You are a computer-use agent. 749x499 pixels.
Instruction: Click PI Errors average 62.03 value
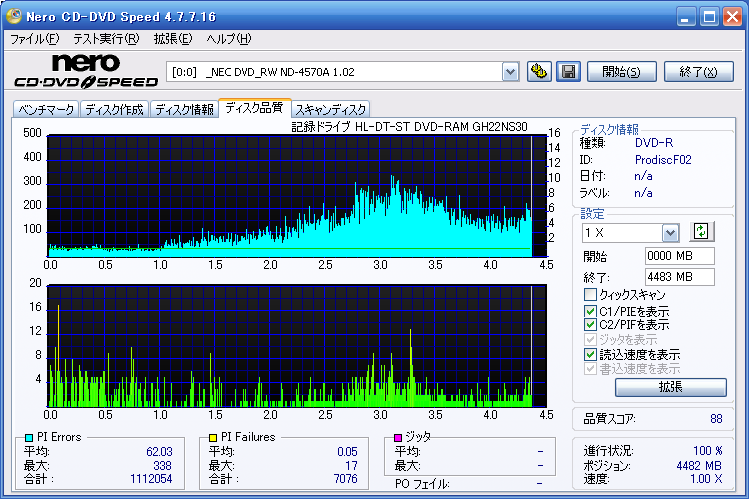[159, 452]
